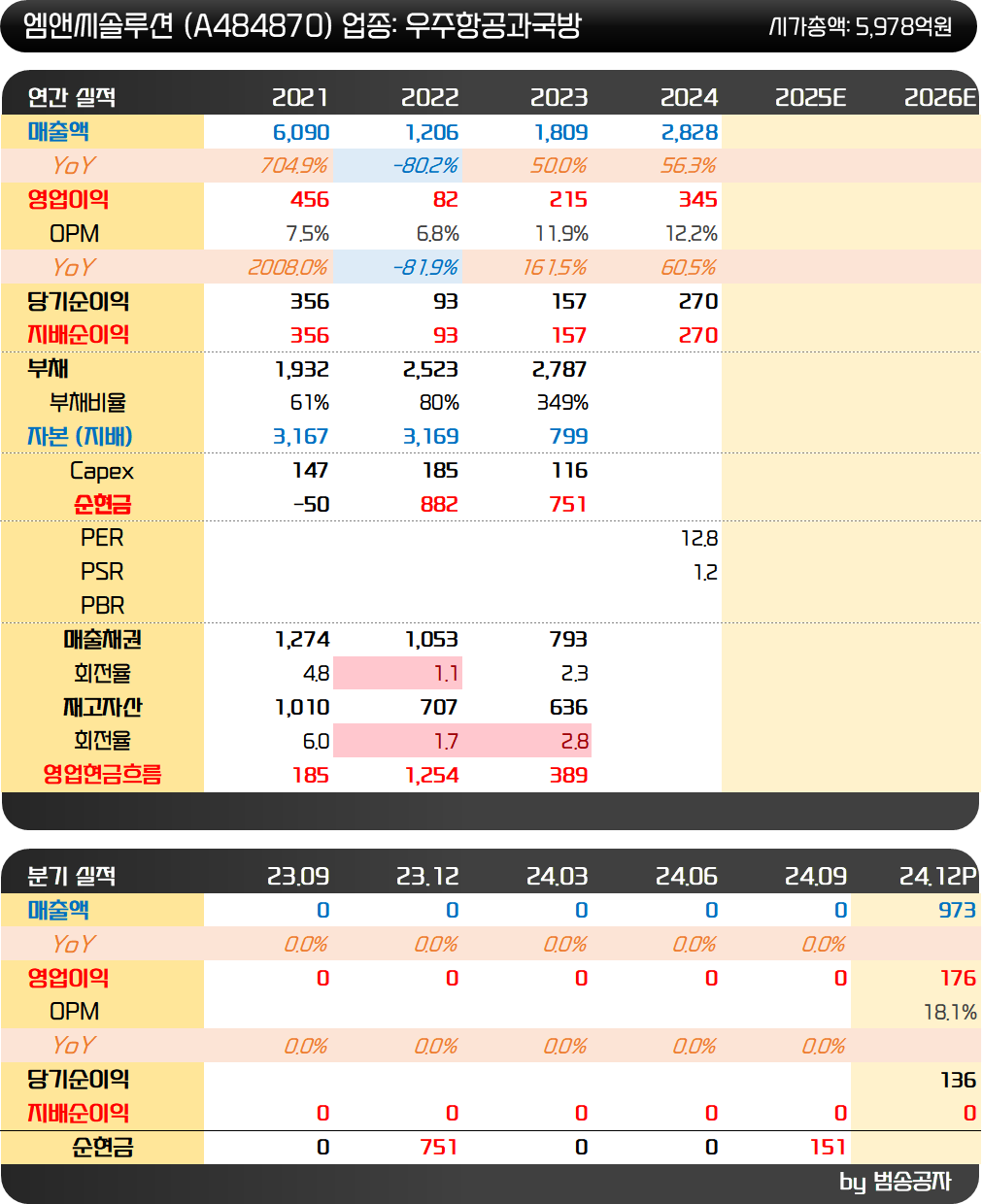Select the 2021 inventory value 1,010
The height and width of the screenshot is (1204, 982).
click(302, 708)
